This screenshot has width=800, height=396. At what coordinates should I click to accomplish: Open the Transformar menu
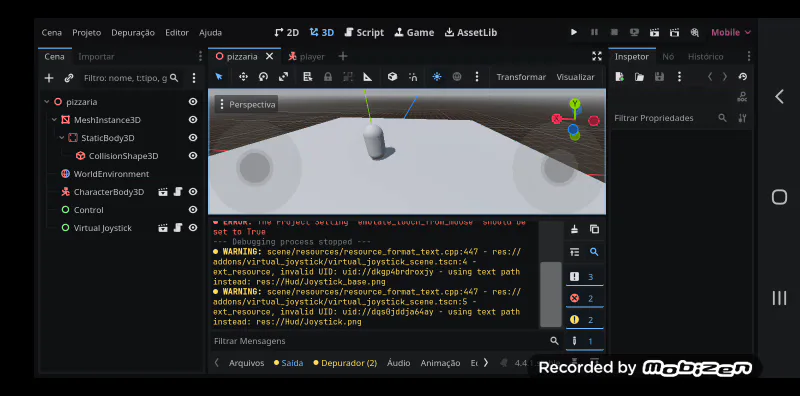(521, 77)
